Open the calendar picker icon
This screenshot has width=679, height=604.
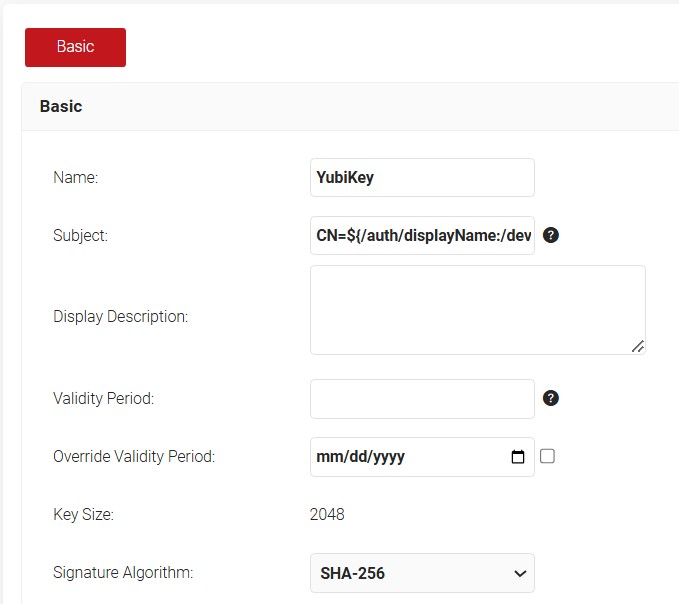coord(517,457)
